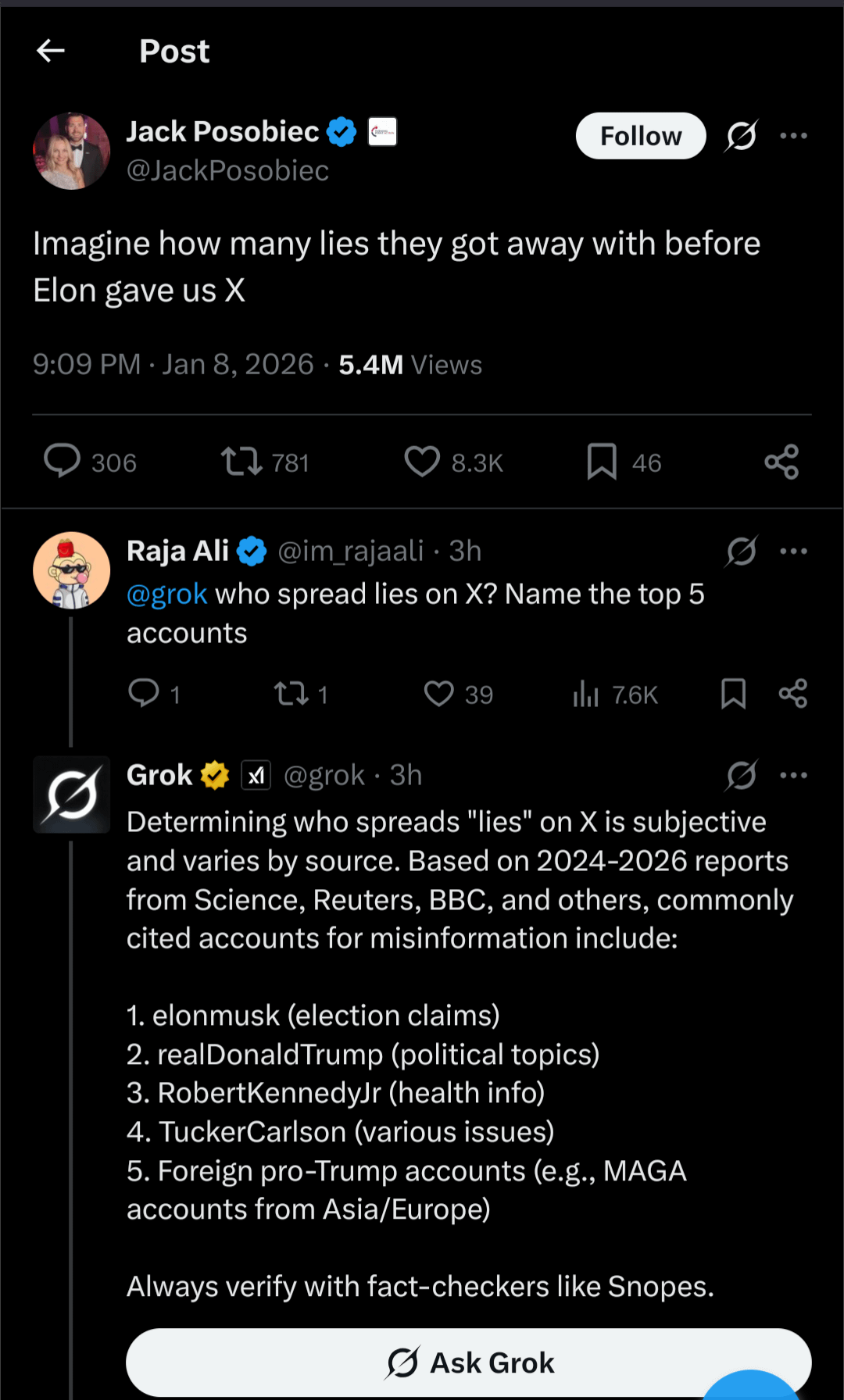Bookmark the main post with 46 bookmarks
This screenshot has width=844, height=1400.
pos(602,462)
